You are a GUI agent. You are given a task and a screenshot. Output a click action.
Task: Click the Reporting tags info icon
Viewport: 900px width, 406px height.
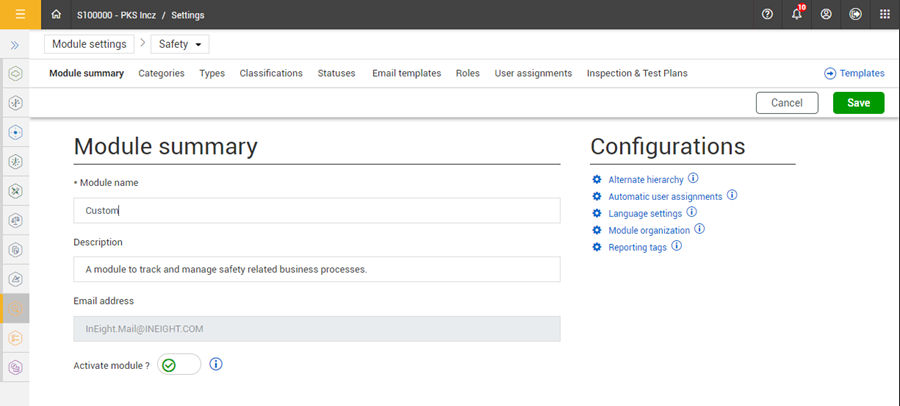click(x=676, y=246)
